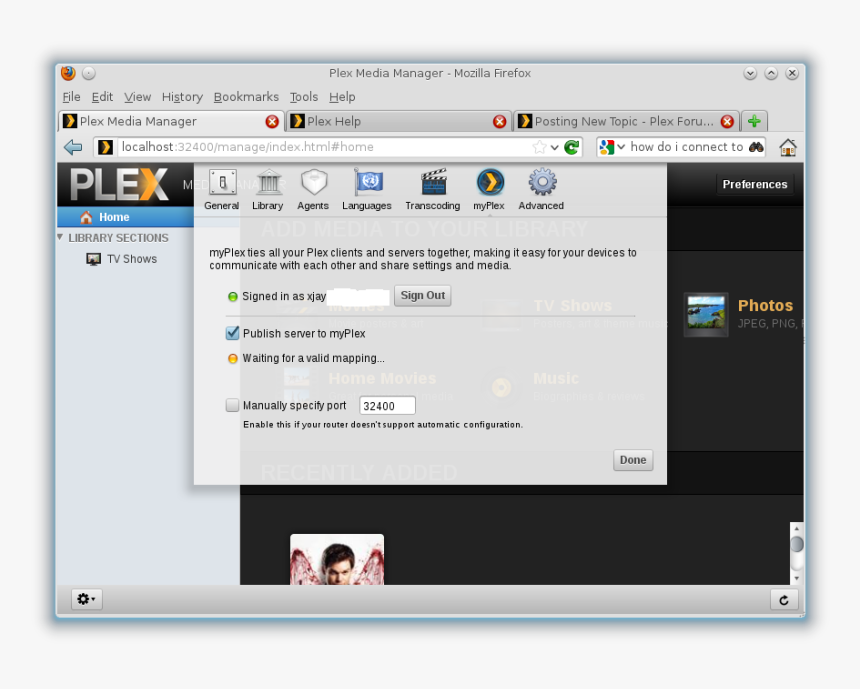The height and width of the screenshot is (689, 860).
Task: Open the search engine dropdown
Action: (611, 147)
